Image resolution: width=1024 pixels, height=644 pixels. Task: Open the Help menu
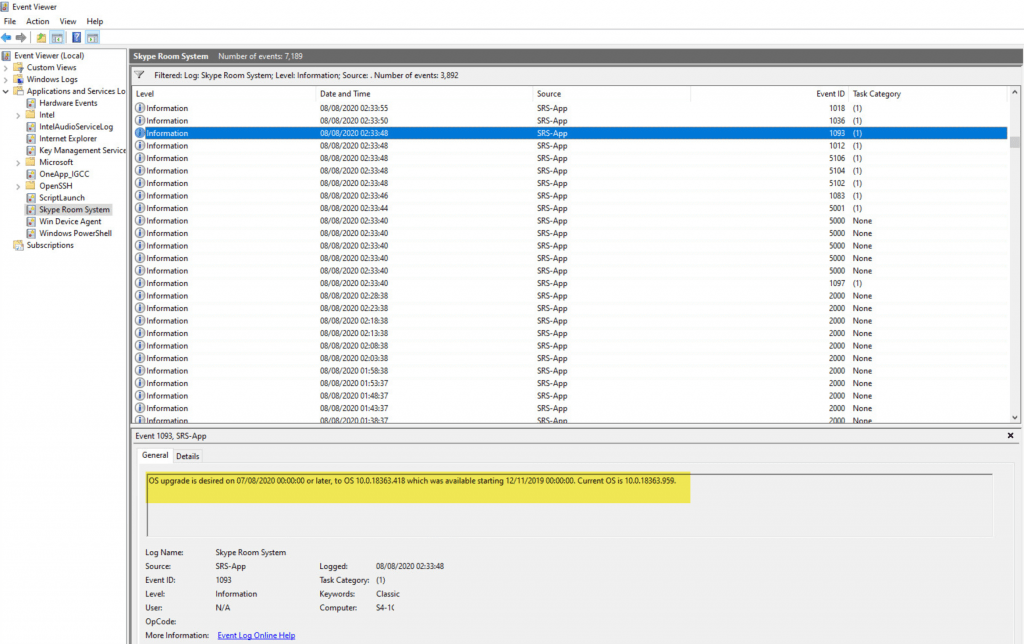[95, 22]
